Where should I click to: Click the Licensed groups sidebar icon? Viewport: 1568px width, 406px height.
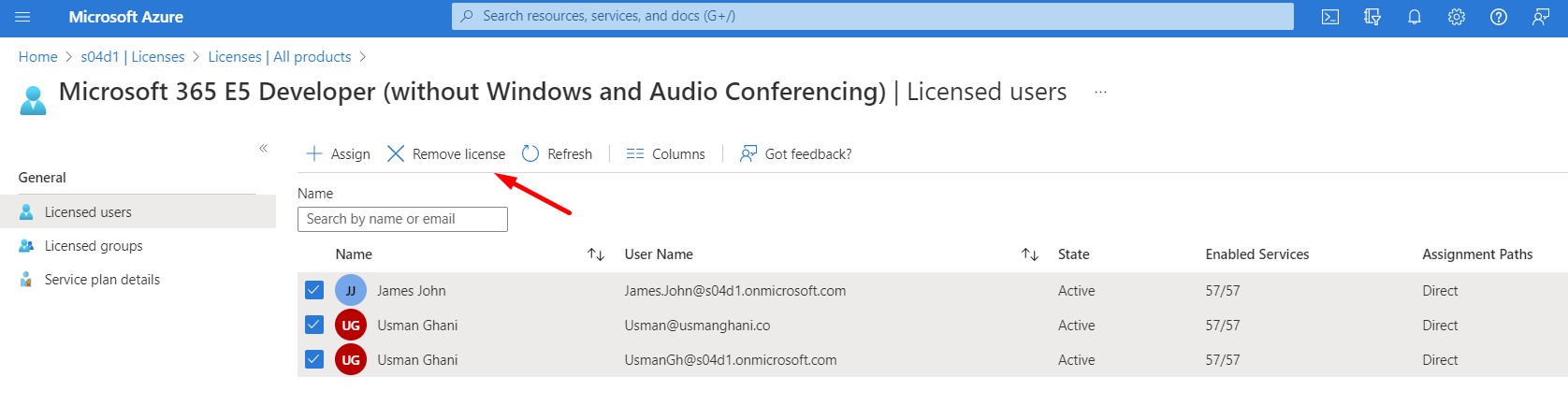click(x=26, y=246)
